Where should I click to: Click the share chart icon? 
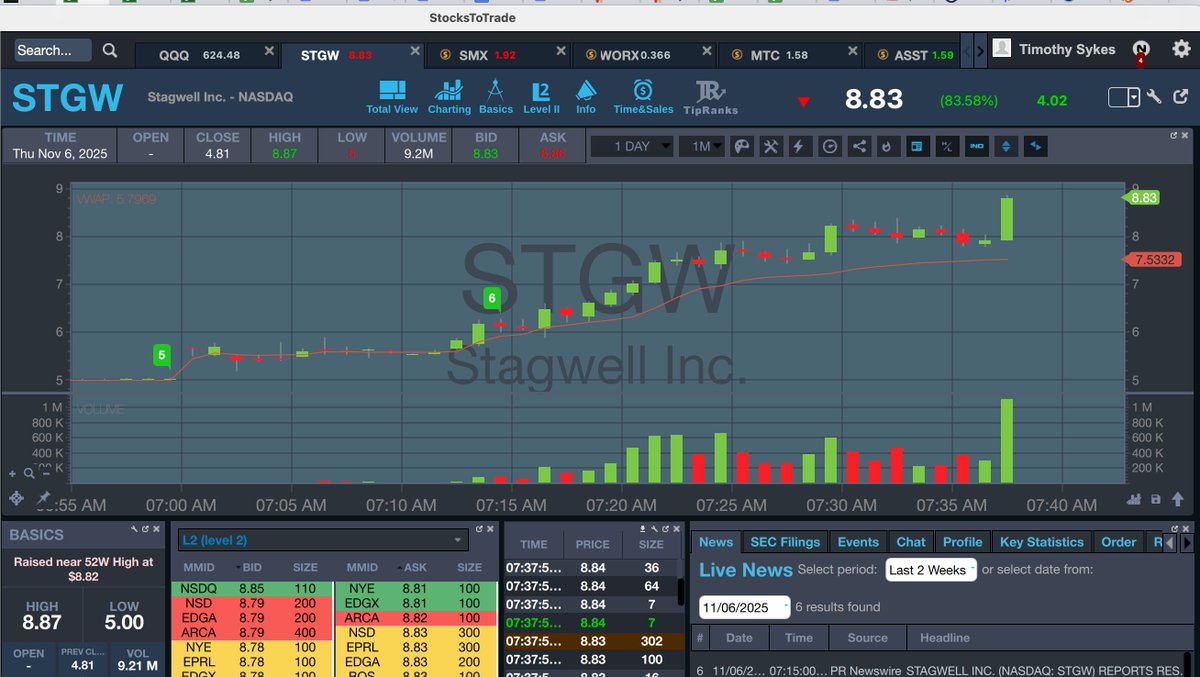pos(858,146)
